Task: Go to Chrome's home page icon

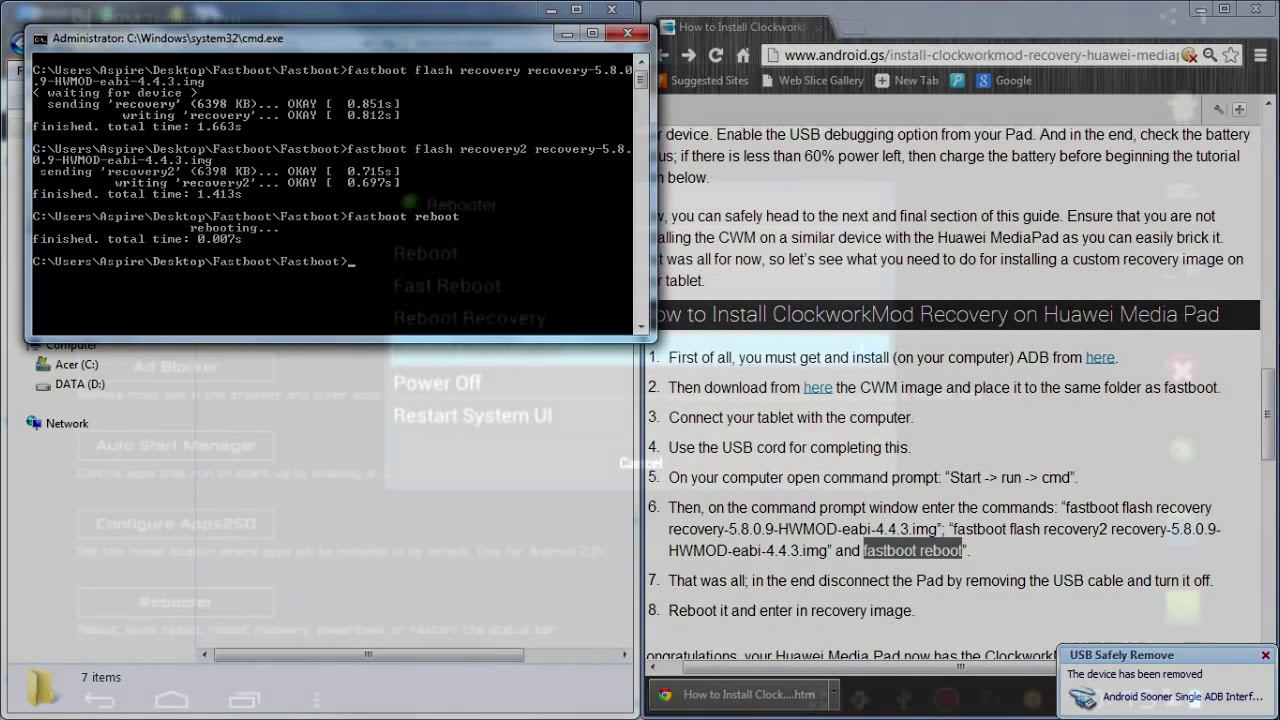Action: pos(743,55)
